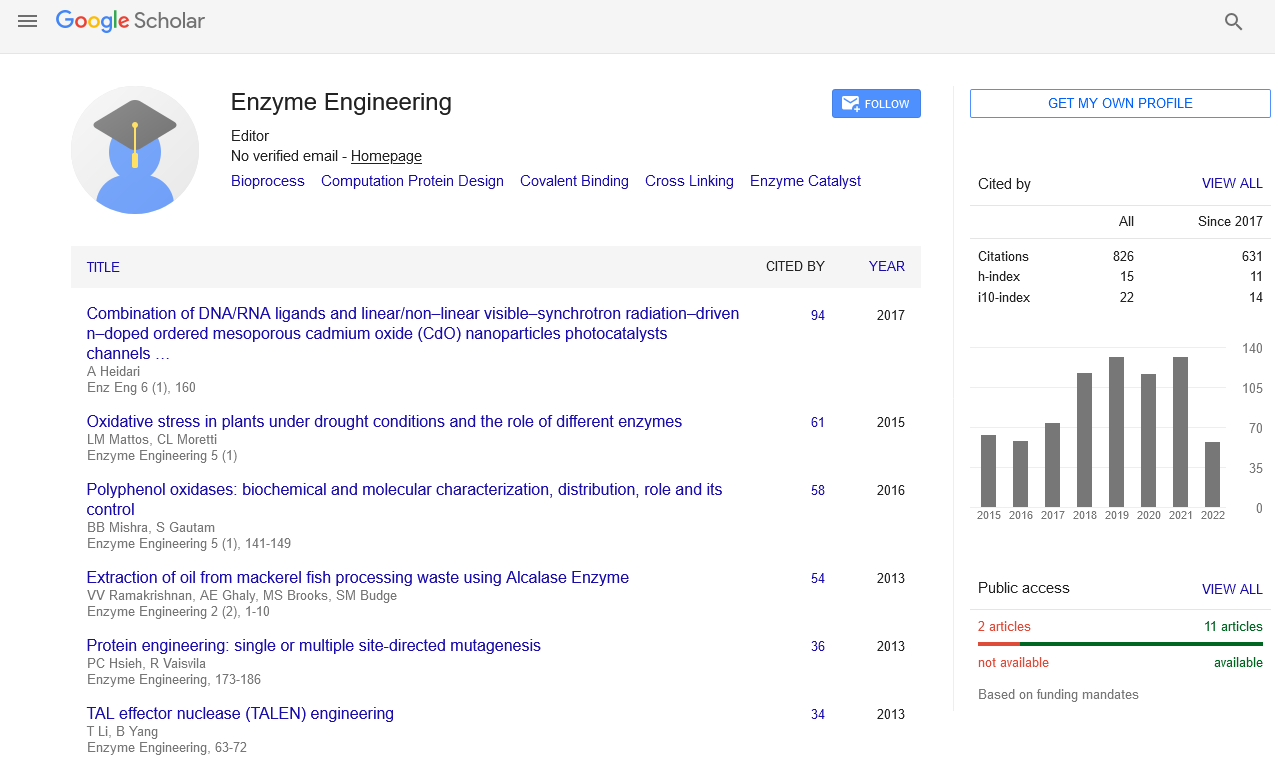Click View All next to Public access

click(1231, 589)
